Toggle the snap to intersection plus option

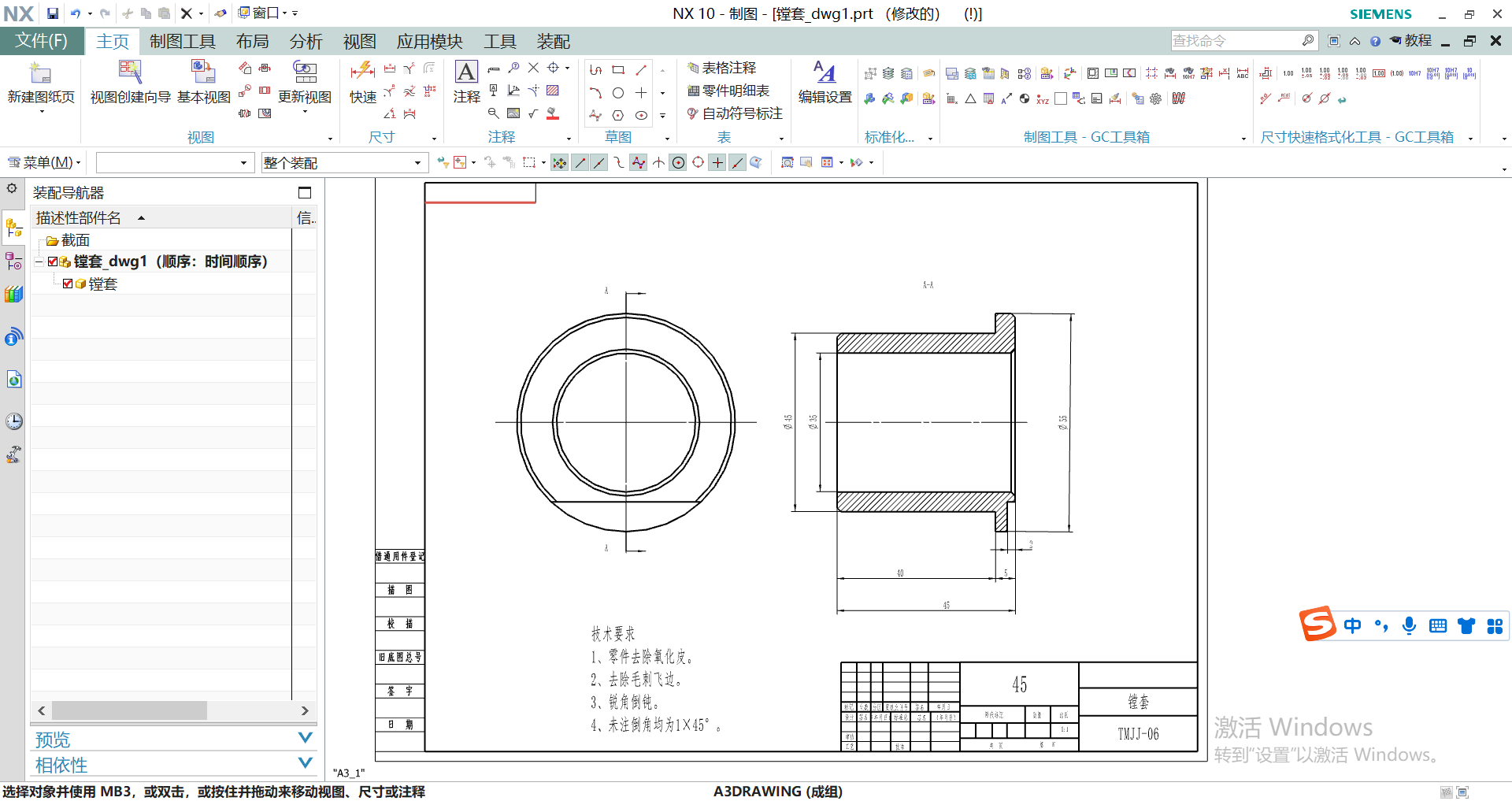pos(717,163)
